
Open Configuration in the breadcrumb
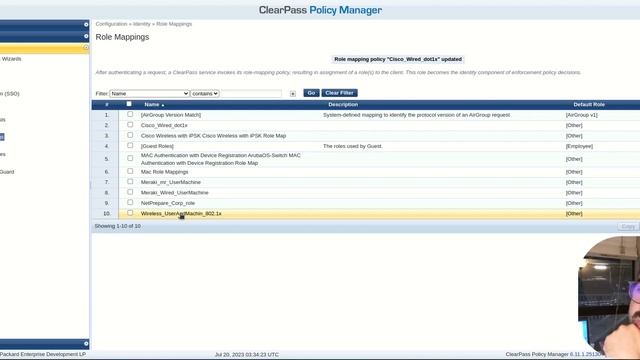[x=111, y=24]
